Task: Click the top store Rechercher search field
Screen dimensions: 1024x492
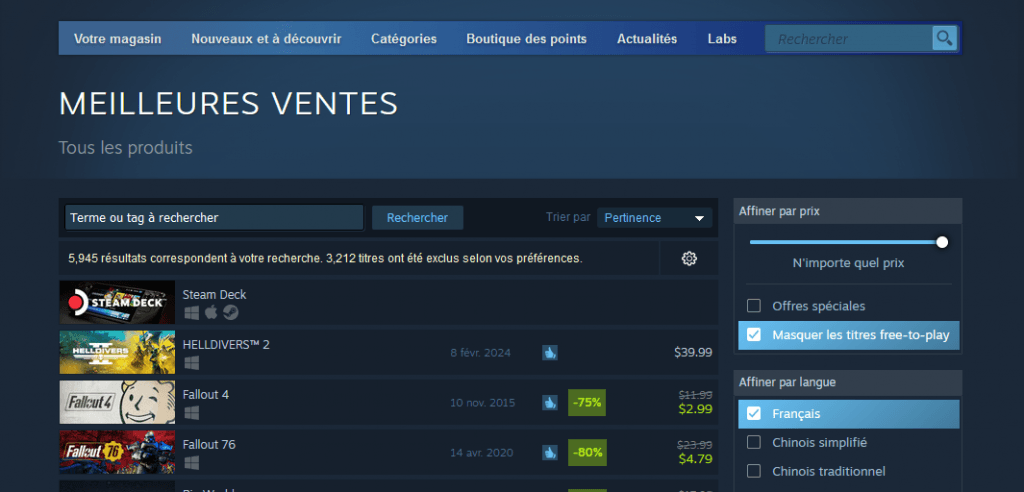Action: tap(849, 39)
